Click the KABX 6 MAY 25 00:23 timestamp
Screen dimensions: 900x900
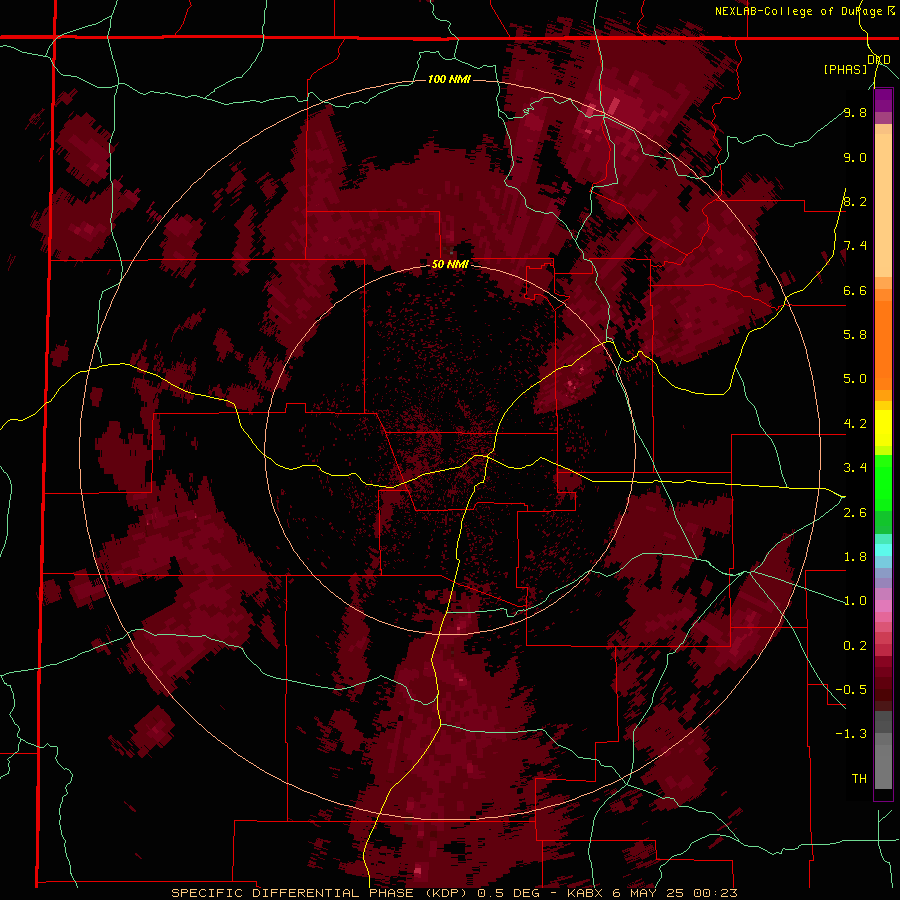coord(652,893)
